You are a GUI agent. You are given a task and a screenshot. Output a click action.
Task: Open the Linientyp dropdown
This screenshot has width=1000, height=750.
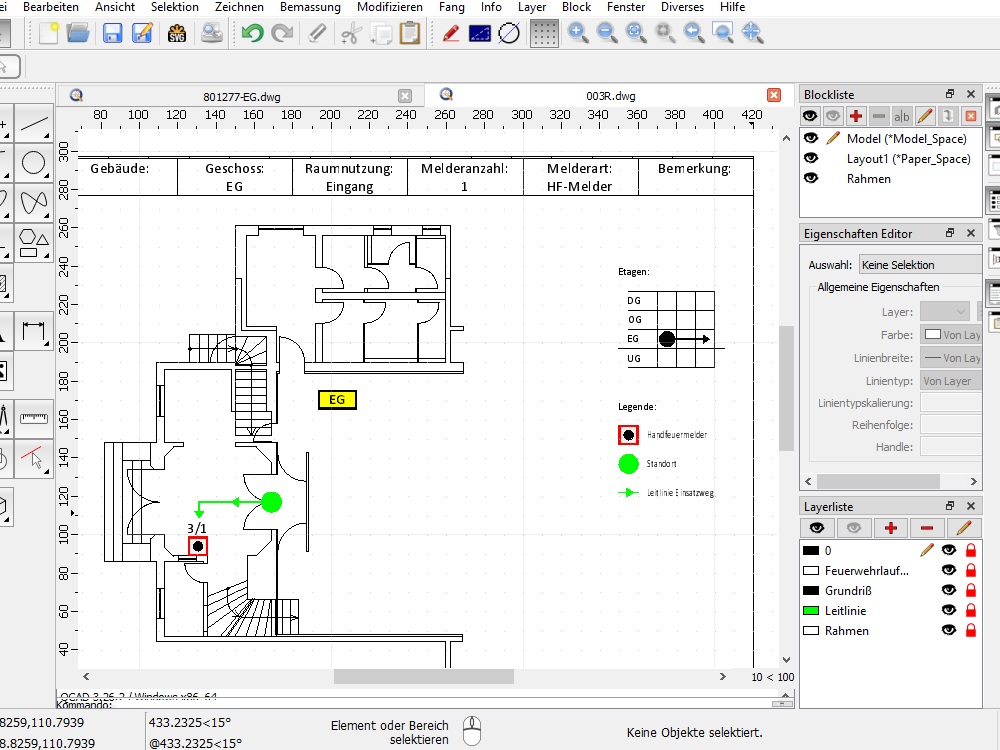click(950, 381)
